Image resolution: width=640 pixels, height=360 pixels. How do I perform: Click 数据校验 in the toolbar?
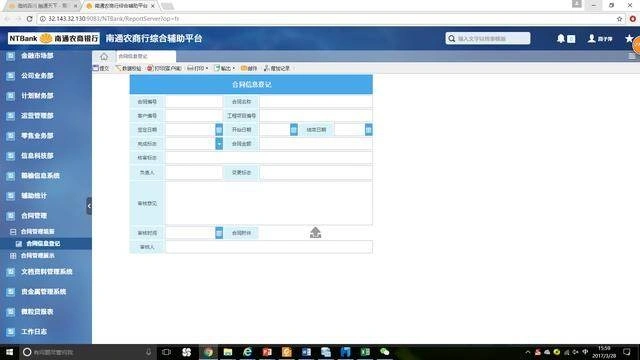click(128, 68)
